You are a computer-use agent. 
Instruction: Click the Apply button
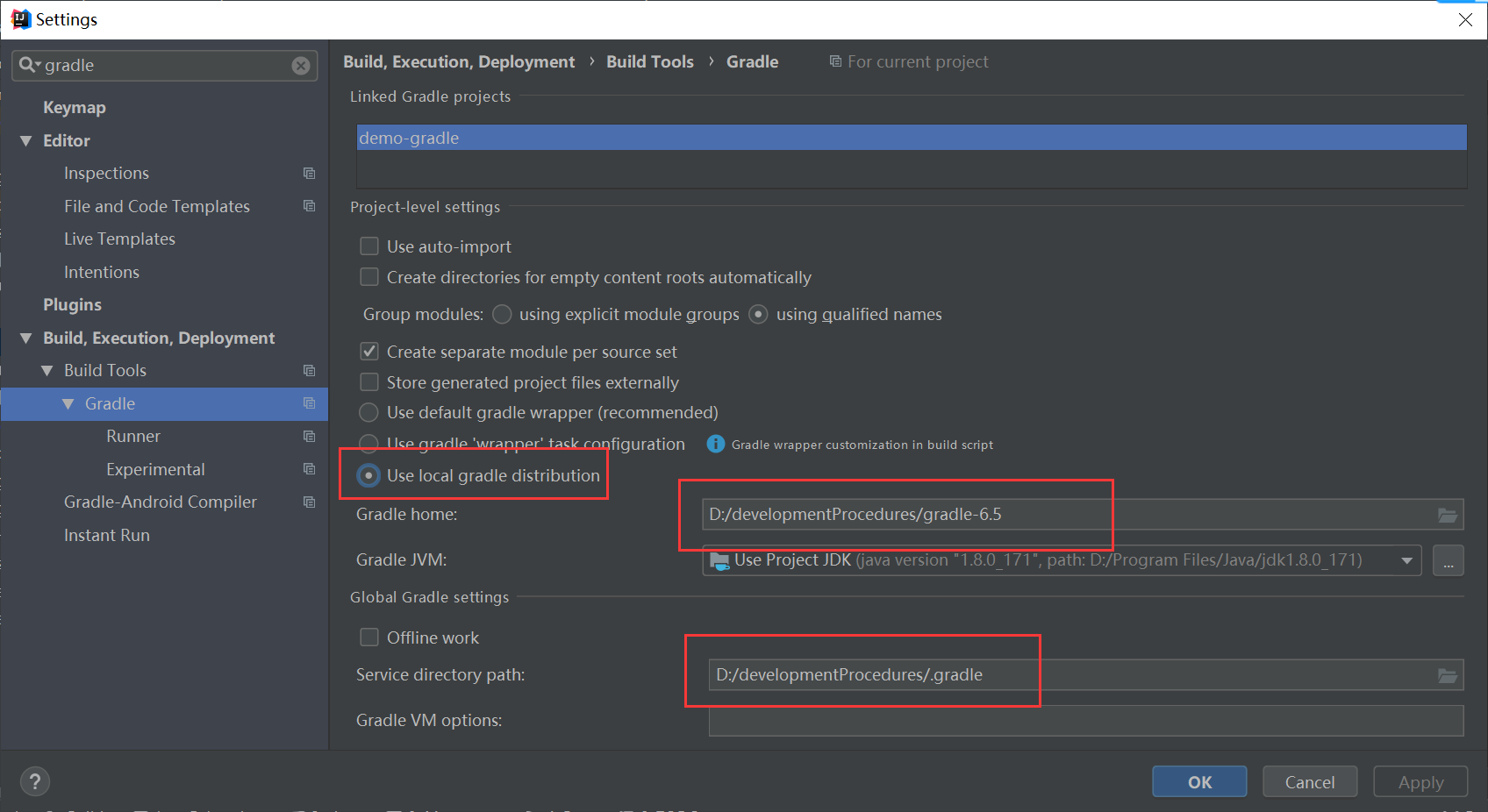click(x=1420, y=781)
